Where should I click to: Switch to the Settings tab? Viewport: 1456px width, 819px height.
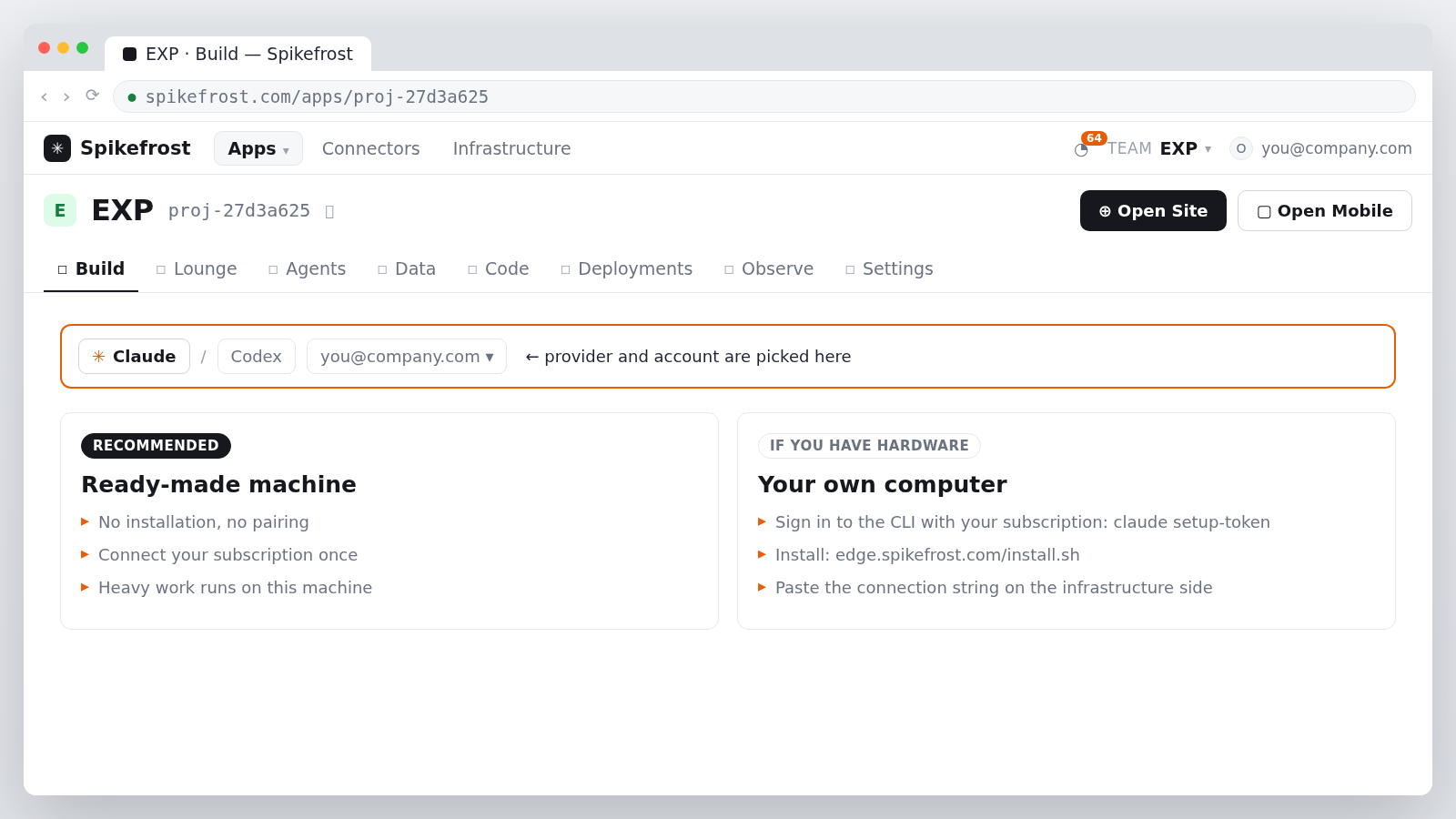[889, 268]
